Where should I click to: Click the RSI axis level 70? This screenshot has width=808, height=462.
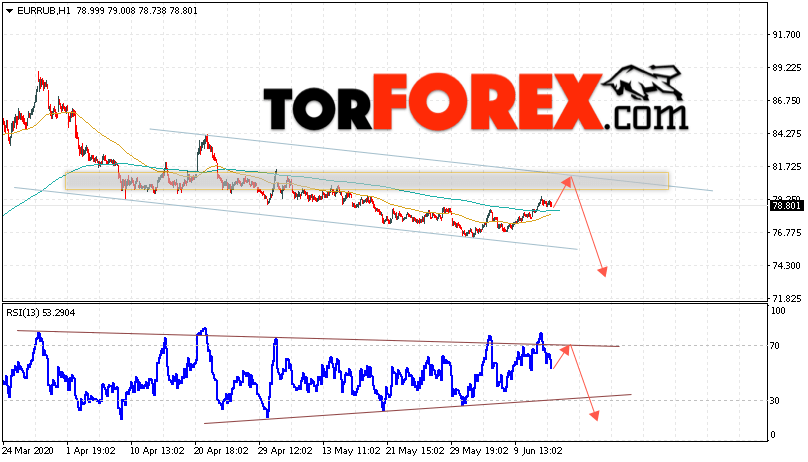click(x=775, y=346)
